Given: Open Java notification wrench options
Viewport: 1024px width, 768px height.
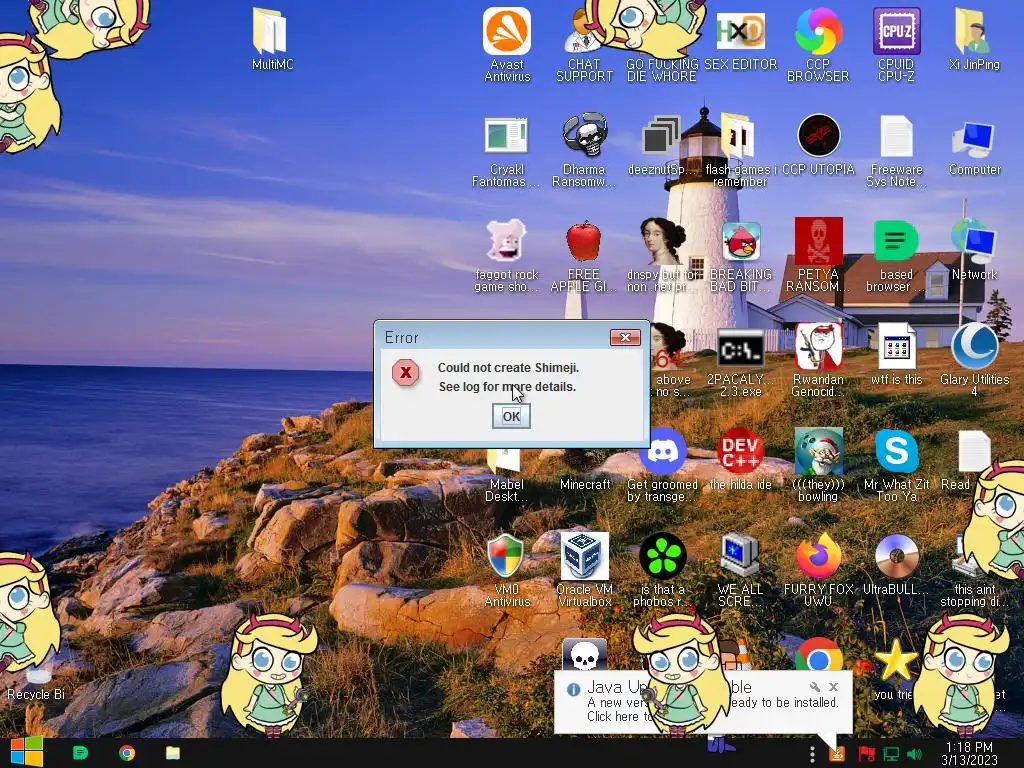Looking at the screenshot, I should [814, 687].
